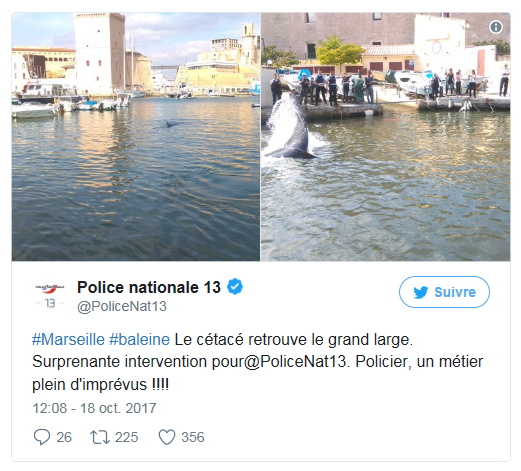Viewport: 521px width, 471px height.
Task: Like the tweet with the heart icon
Action: click(167, 437)
